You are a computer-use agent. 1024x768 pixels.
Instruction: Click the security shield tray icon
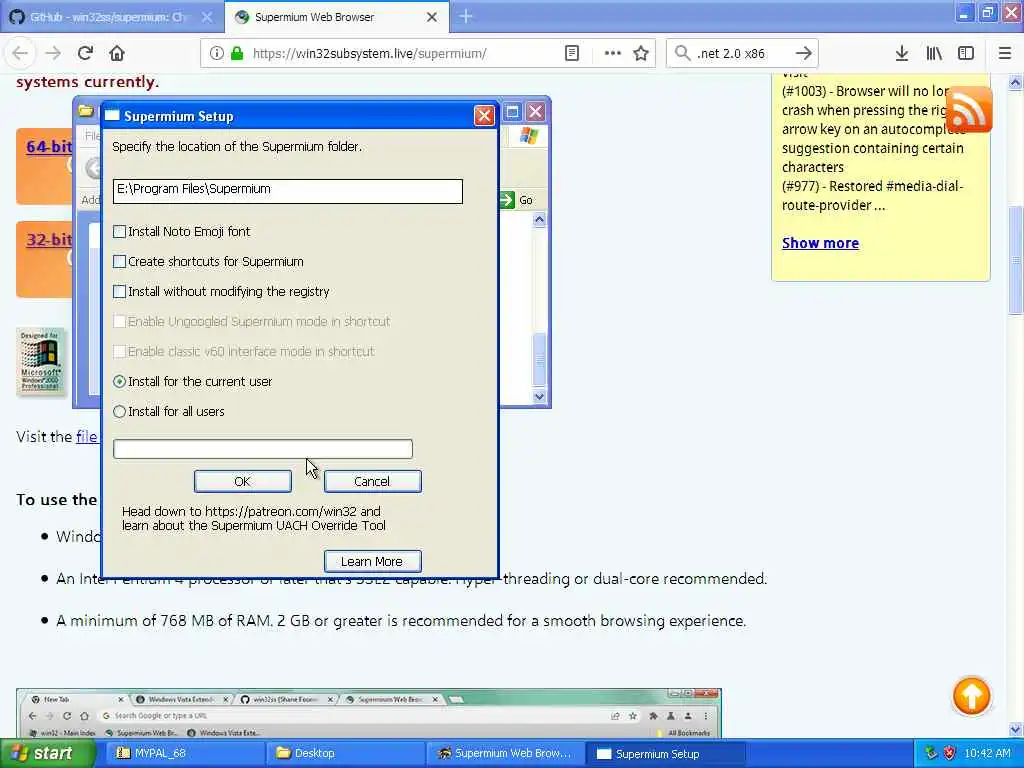[x=950, y=753]
